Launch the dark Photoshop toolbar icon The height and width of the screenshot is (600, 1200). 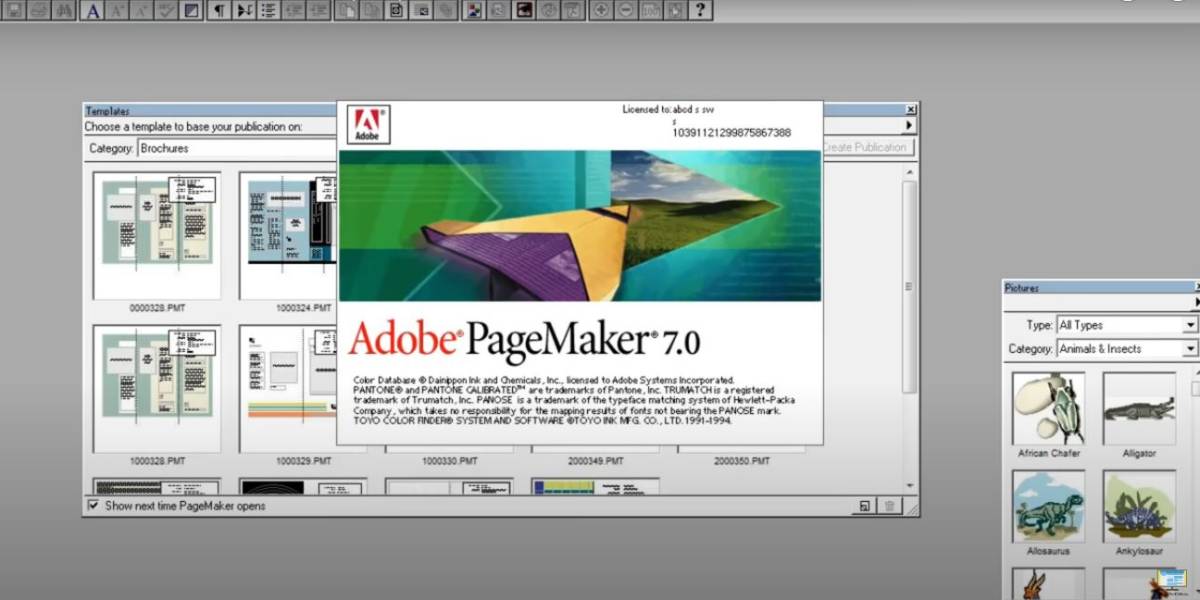524,11
